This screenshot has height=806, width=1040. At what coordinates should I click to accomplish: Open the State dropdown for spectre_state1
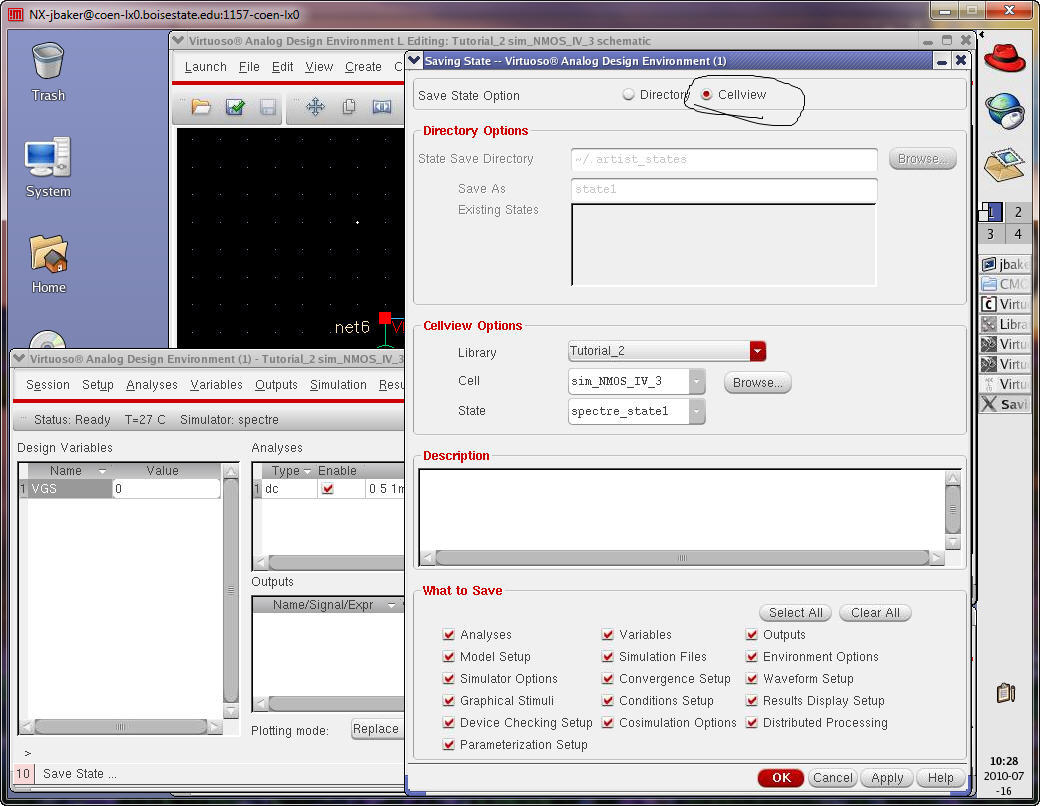(x=696, y=411)
